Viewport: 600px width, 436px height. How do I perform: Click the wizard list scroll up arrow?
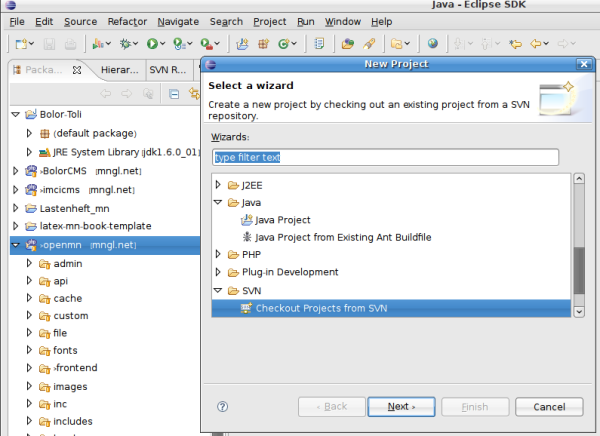pyautogui.click(x=579, y=179)
